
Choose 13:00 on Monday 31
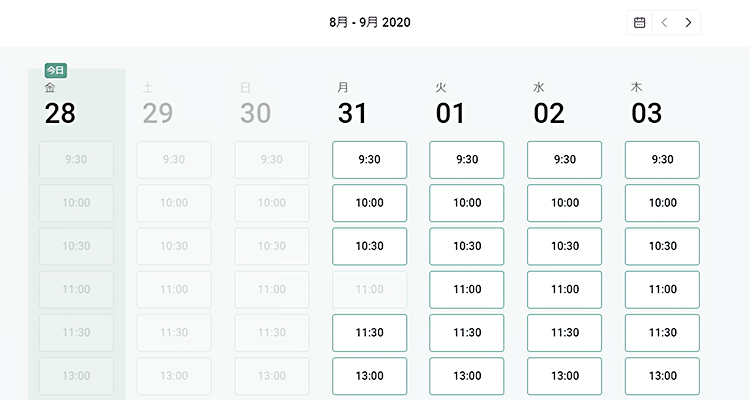point(369,376)
